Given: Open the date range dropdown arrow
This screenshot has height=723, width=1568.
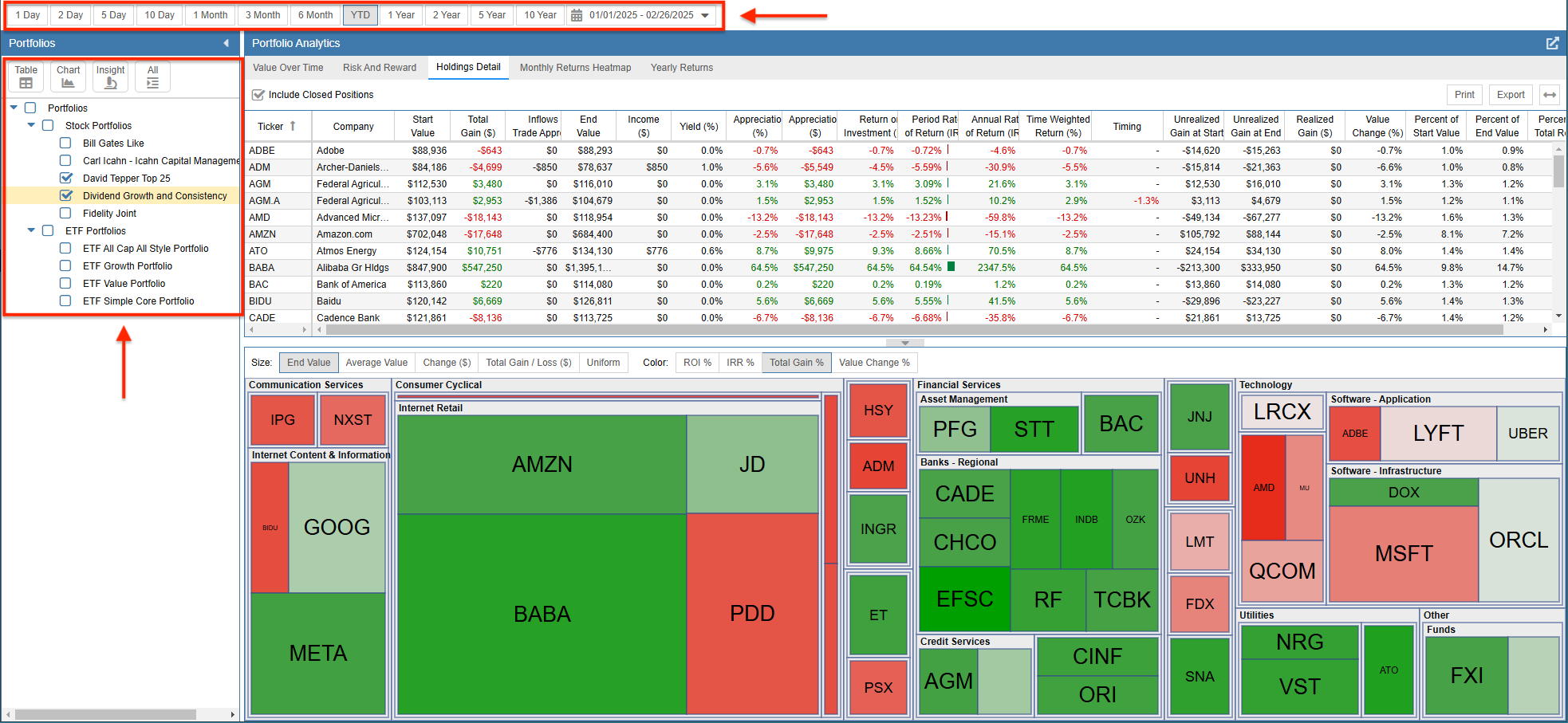Looking at the screenshot, I should 705,15.
